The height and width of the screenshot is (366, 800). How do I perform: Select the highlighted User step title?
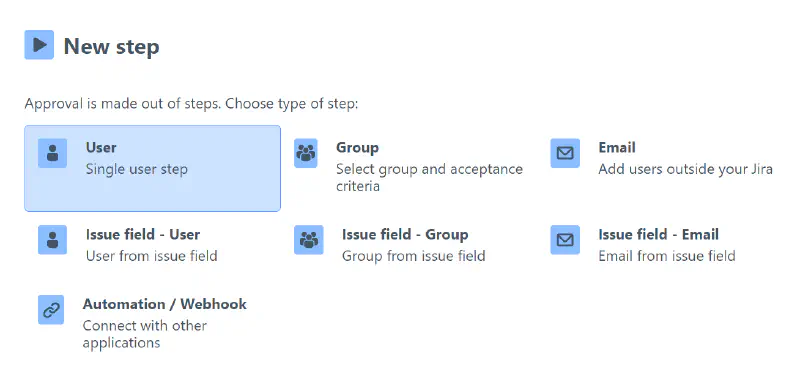click(x=101, y=148)
